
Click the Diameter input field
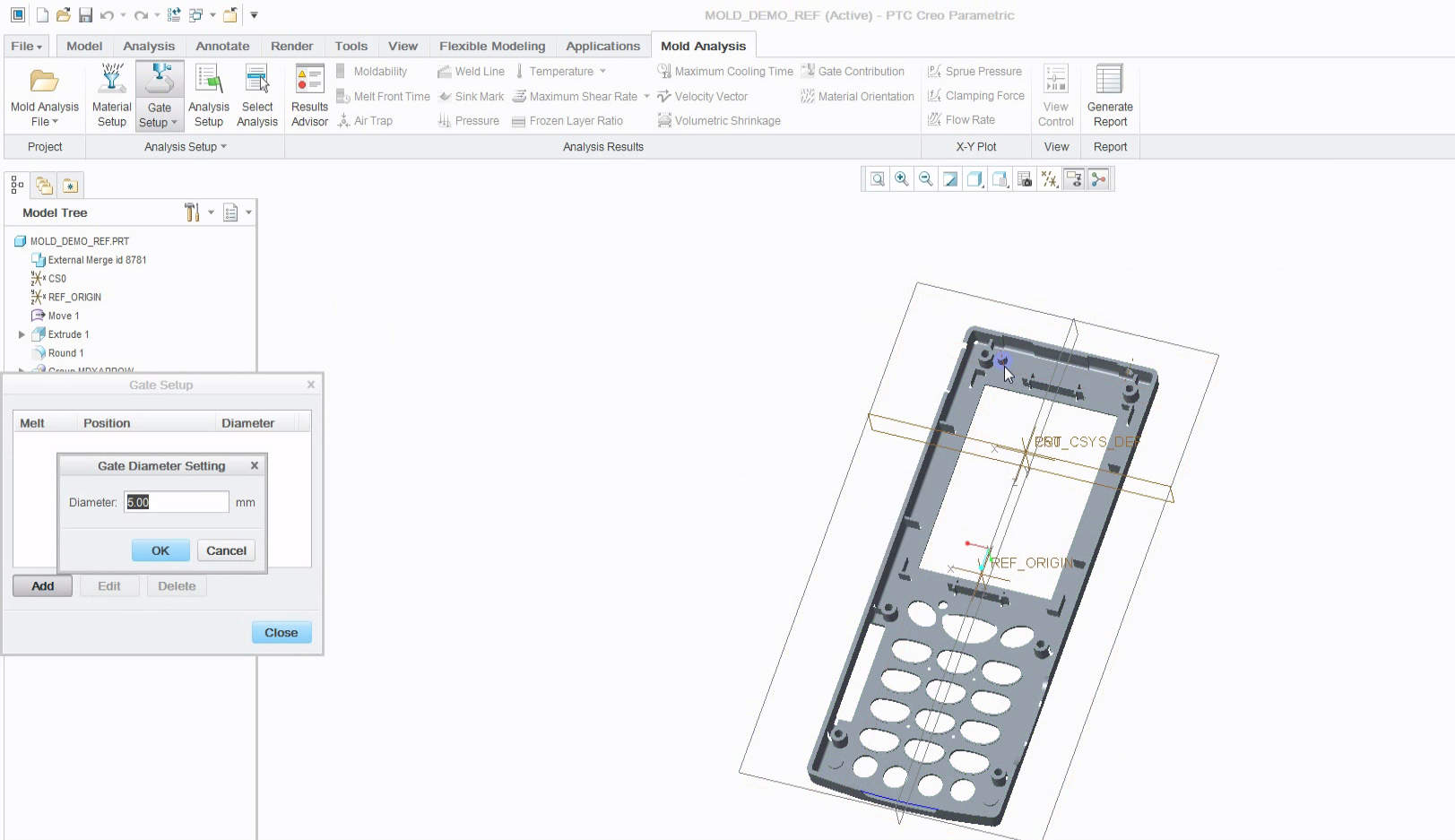(177, 502)
